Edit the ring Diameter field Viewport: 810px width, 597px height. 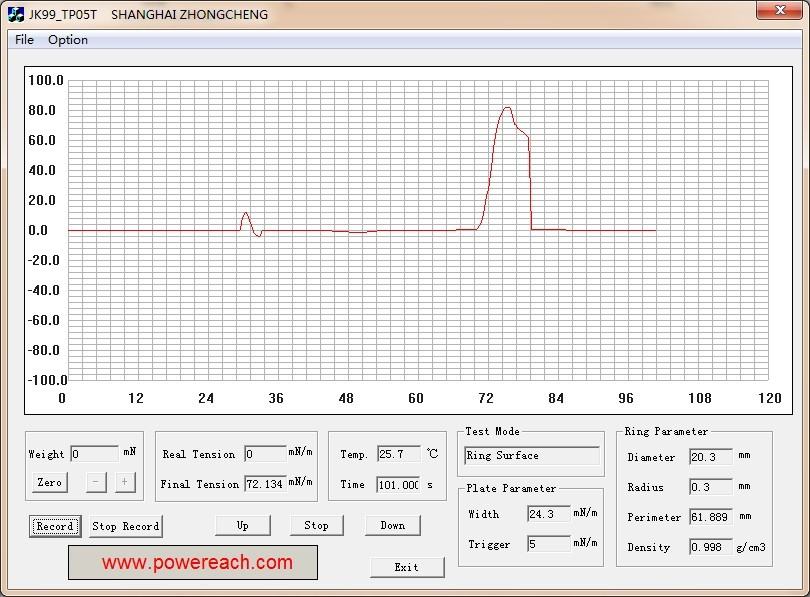[710, 457]
